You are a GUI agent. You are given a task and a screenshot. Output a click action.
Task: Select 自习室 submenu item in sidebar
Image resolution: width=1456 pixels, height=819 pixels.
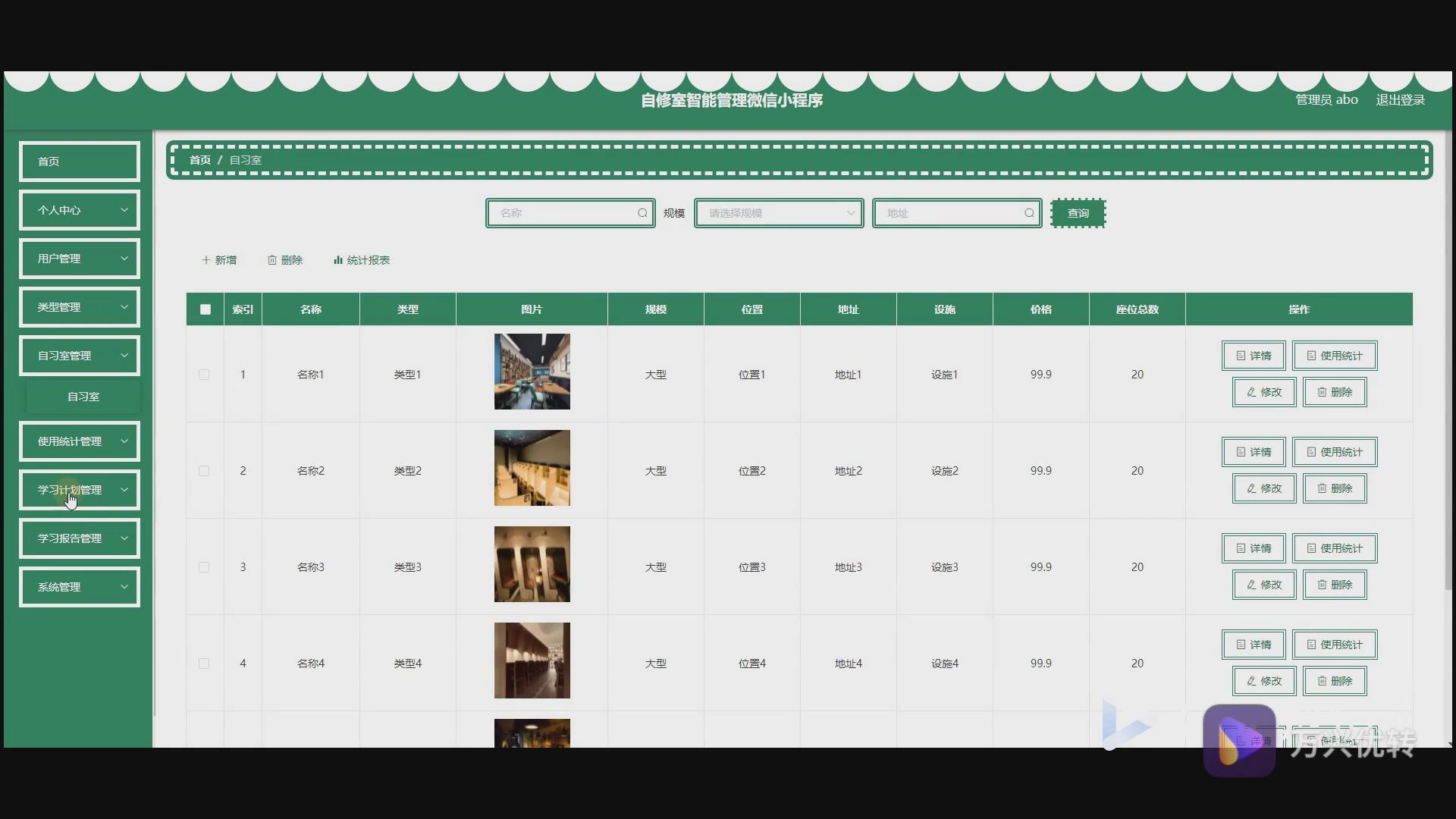(83, 397)
